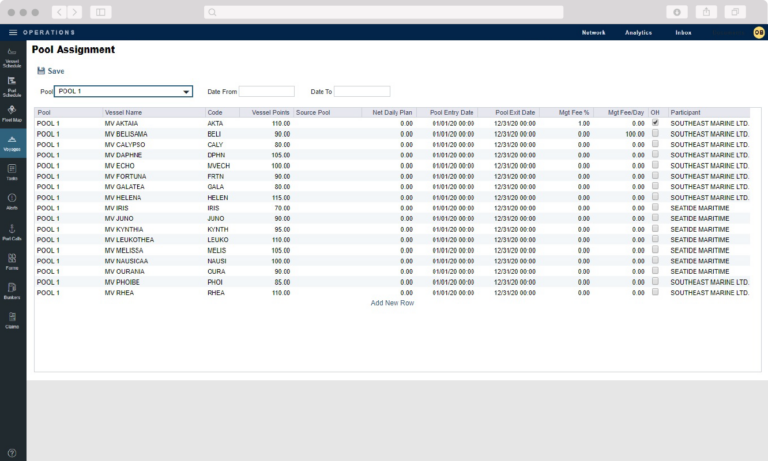Select the Alerts sidebar icon
The height and width of the screenshot is (461, 768).
click(12, 200)
